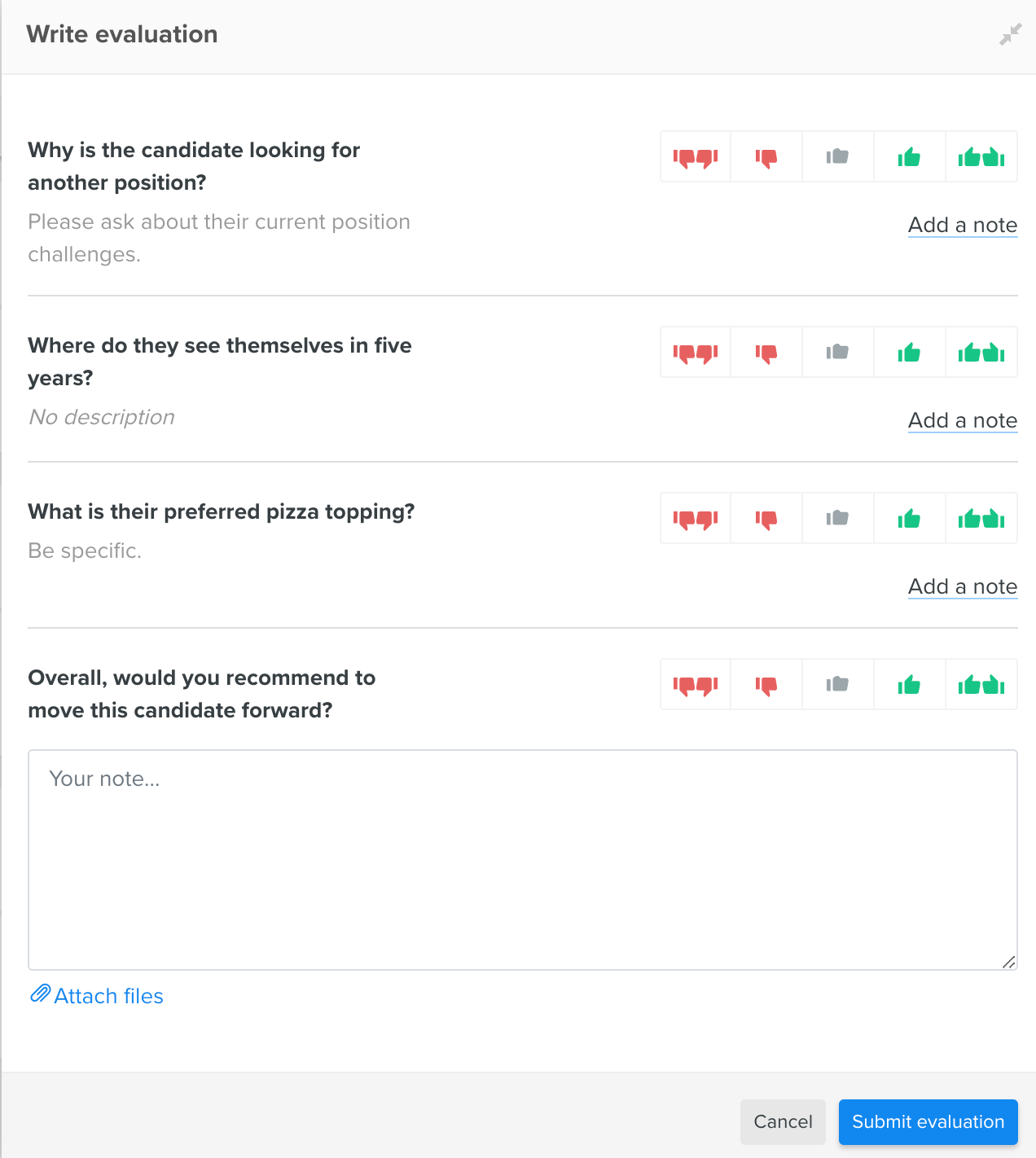Rate 'five years' question single thumbs down

(766, 353)
